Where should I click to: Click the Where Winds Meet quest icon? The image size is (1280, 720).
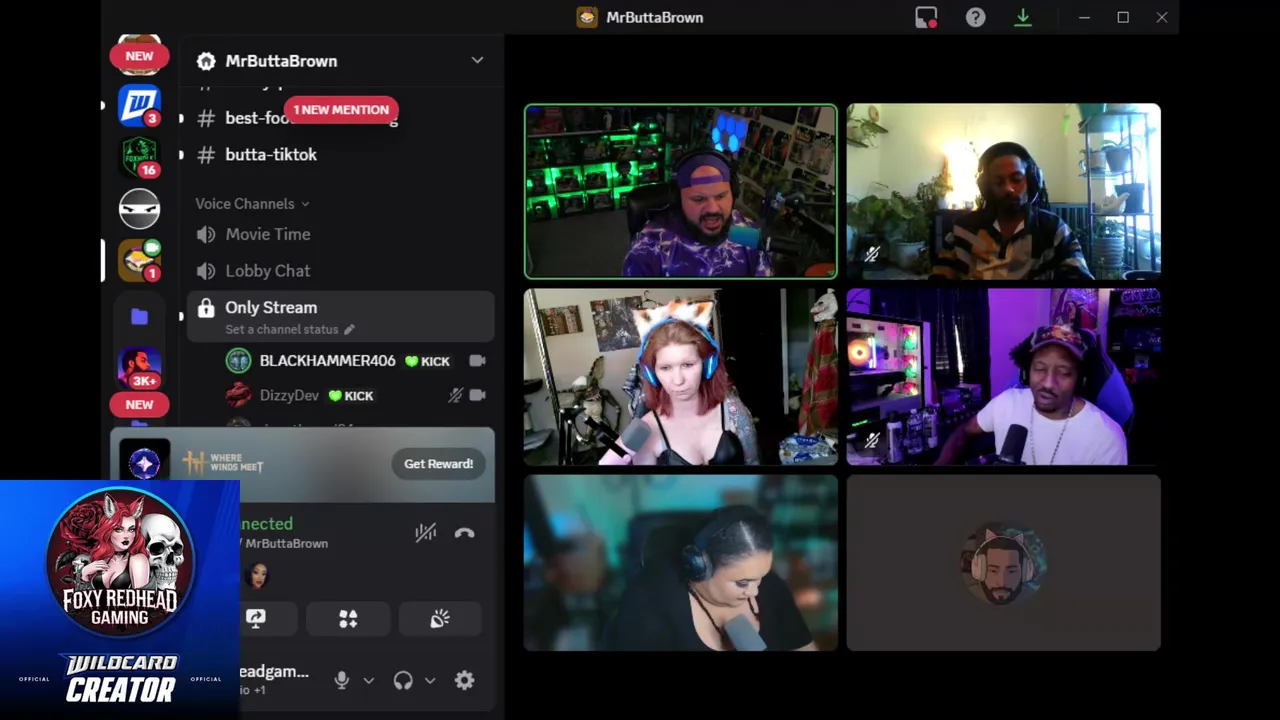(145, 464)
